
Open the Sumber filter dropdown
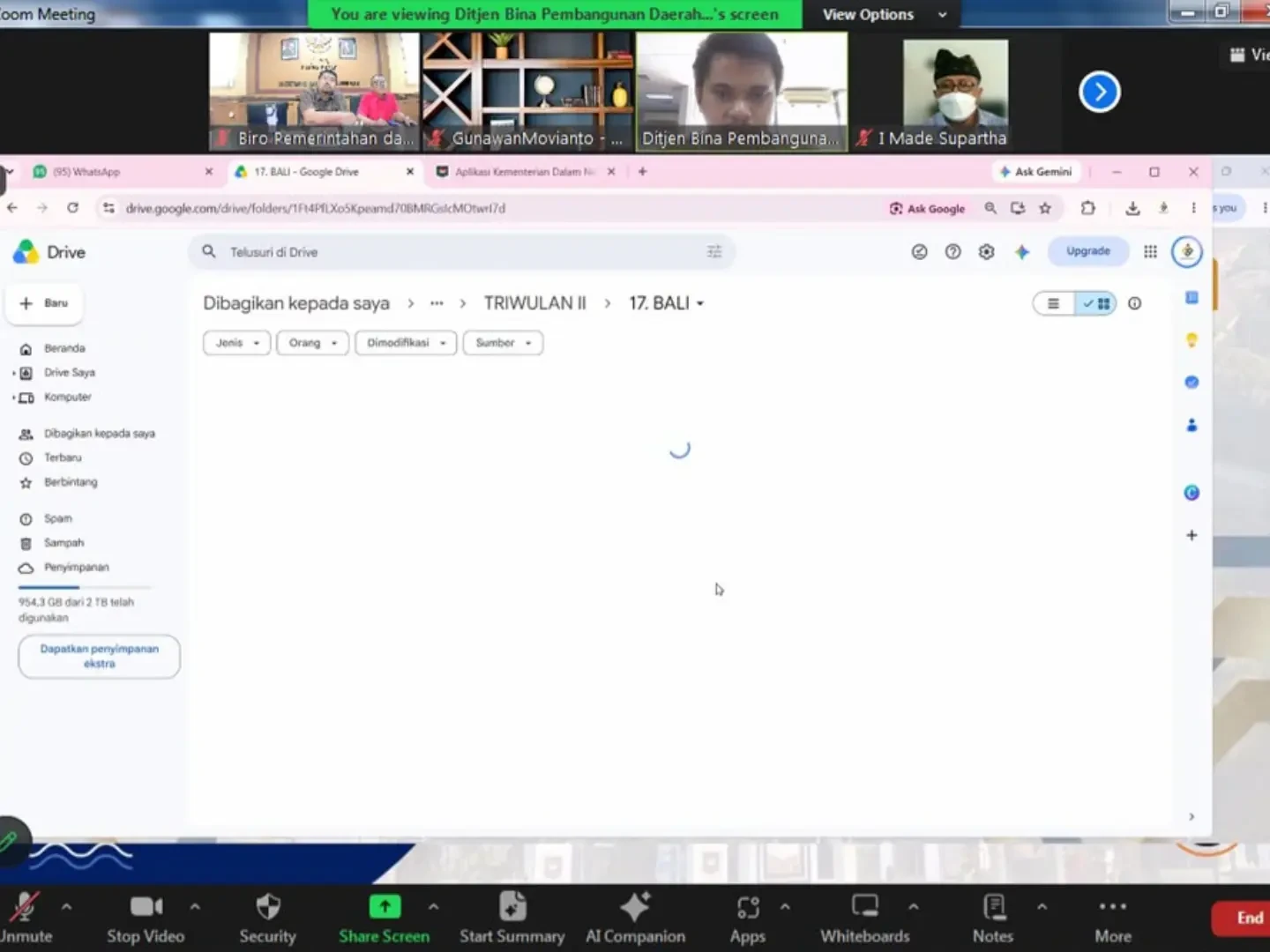tap(503, 343)
